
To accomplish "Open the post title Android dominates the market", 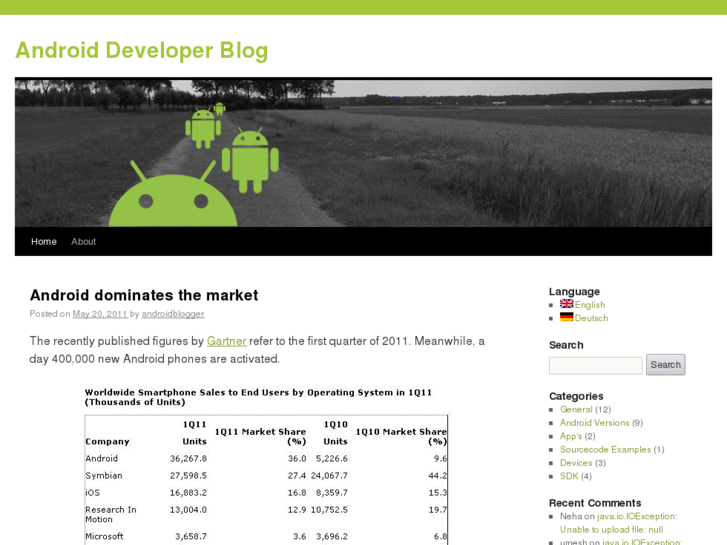I will [144, 295].
